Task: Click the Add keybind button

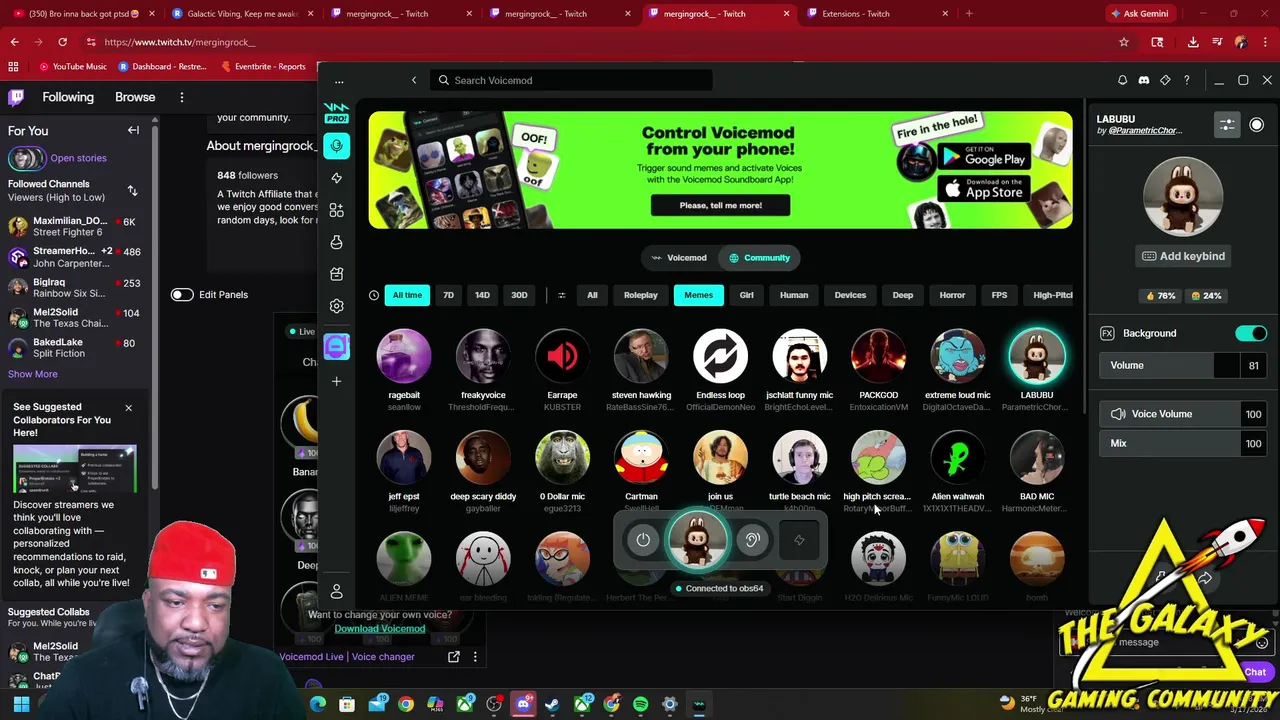Action: point(1183,256)
